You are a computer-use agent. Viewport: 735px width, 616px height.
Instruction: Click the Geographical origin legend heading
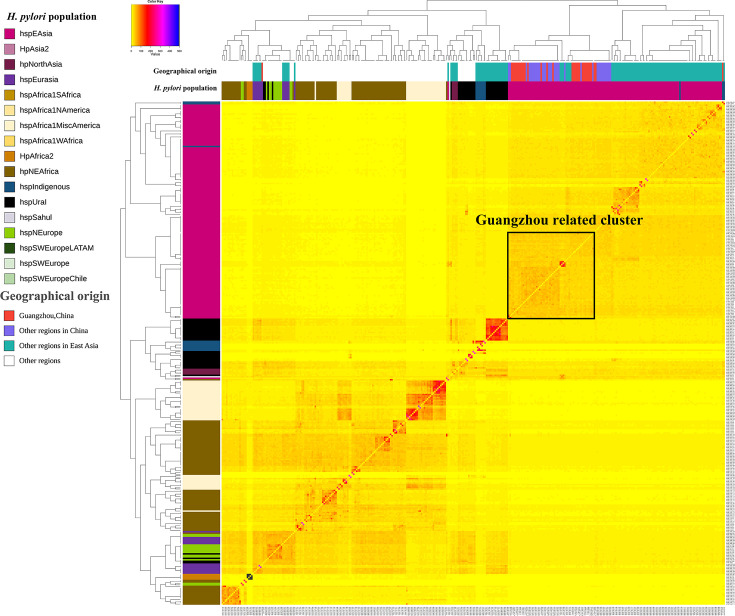(x=55, y=296)
